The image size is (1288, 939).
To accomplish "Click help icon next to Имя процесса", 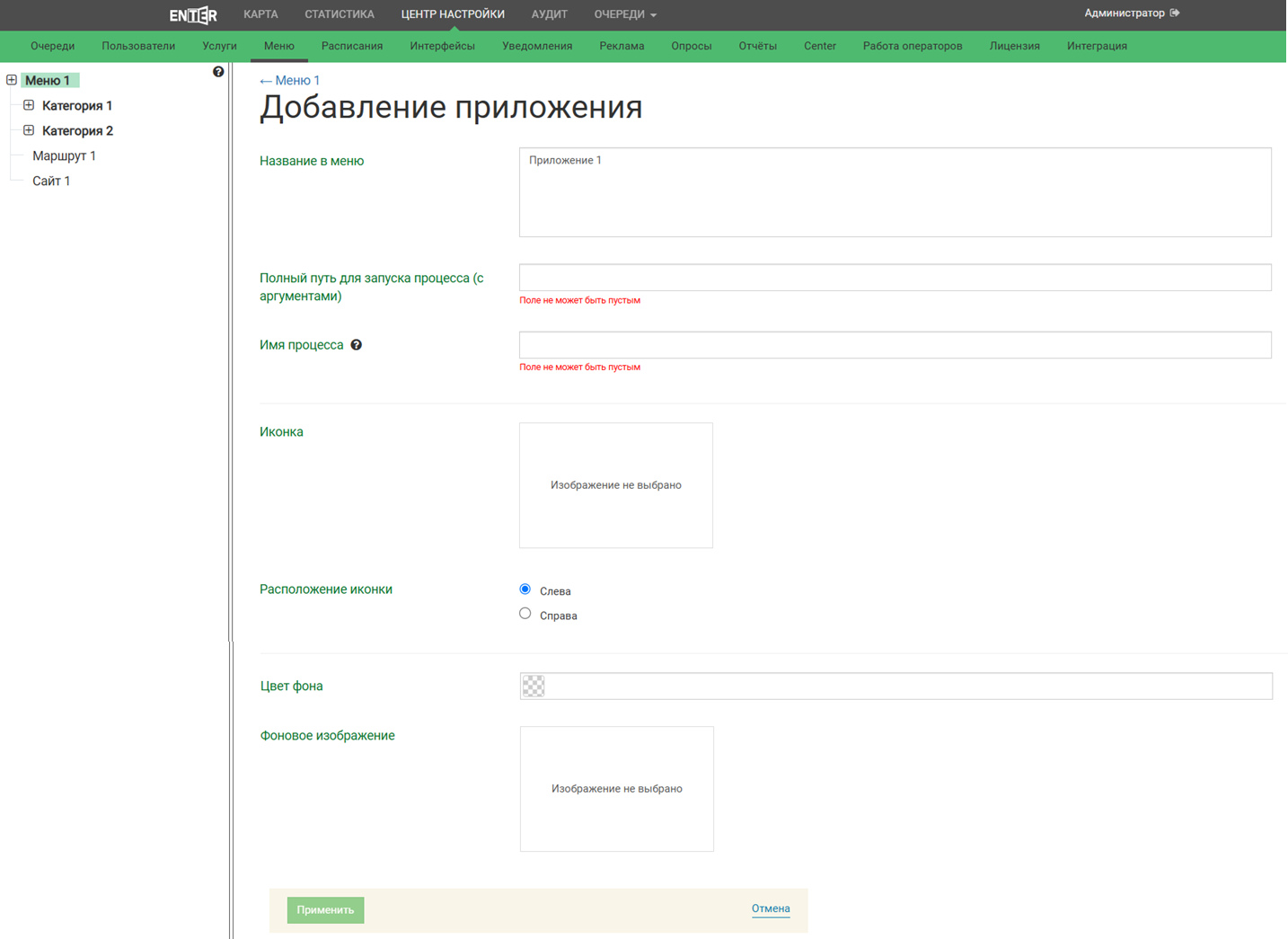I will coord(357,345).
